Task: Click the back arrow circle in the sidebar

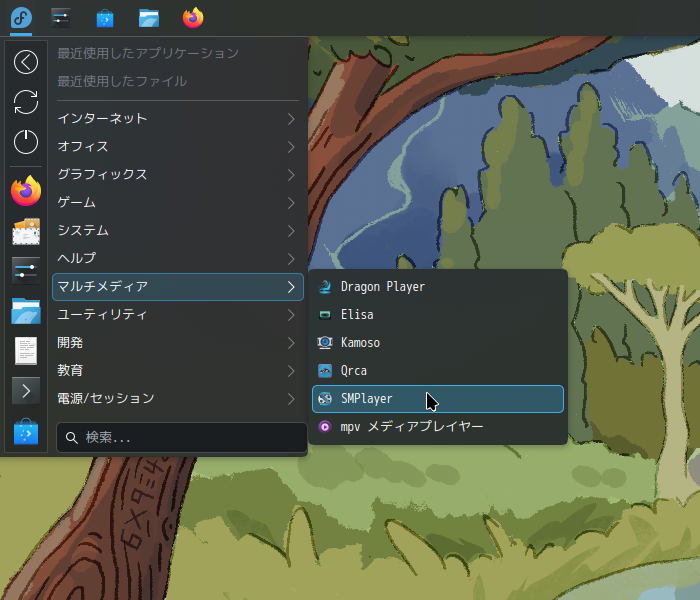Action: [x=26, y=62]
